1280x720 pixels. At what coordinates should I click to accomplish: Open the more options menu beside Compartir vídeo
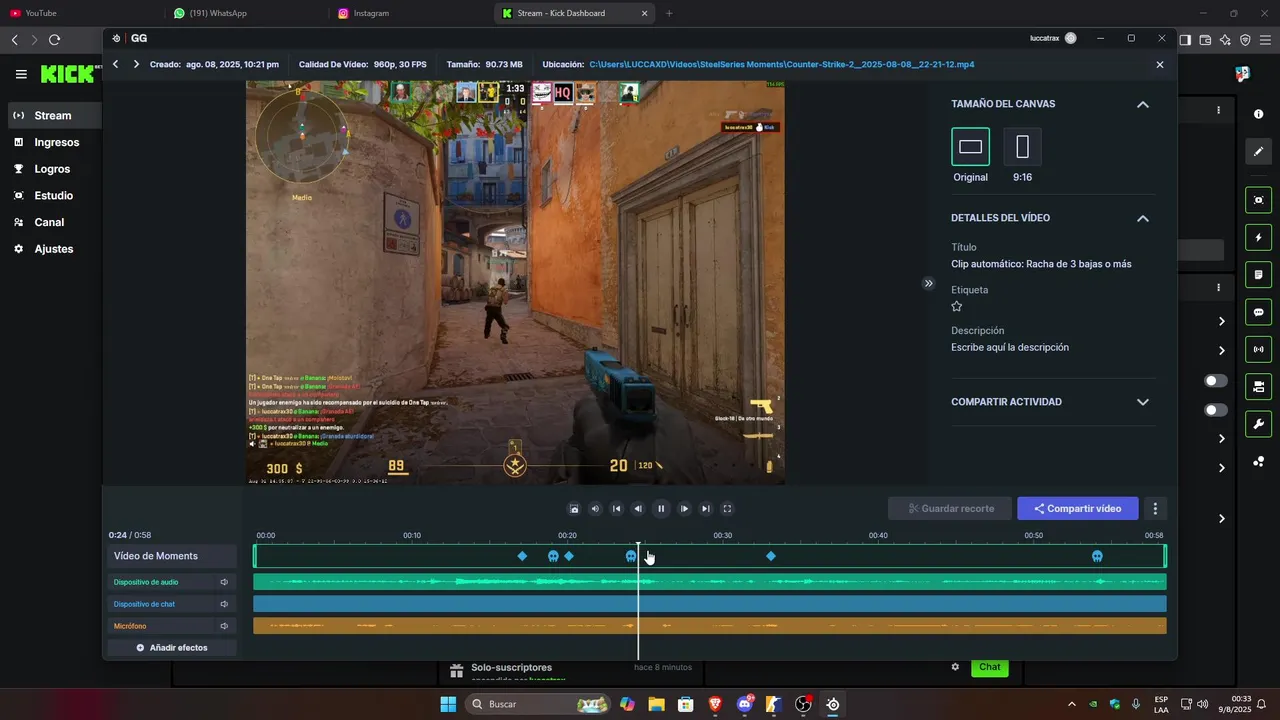click(x=1155, y=509)
